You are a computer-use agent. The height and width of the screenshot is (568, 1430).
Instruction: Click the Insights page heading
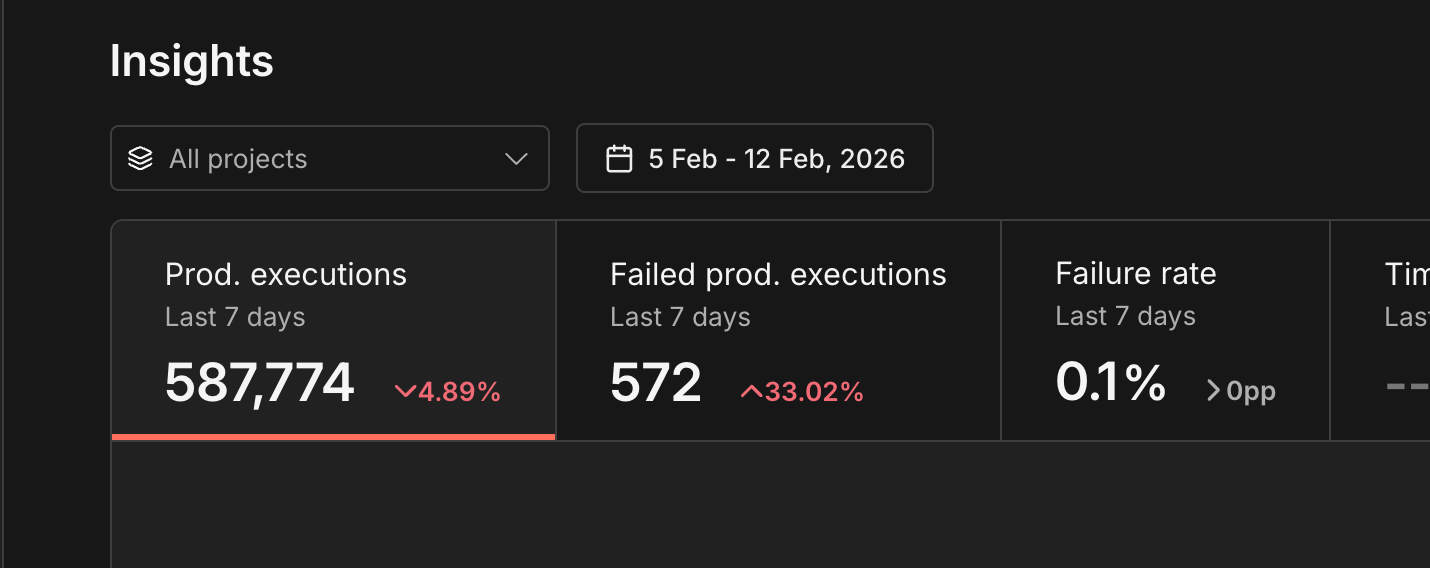(x=192, y=61)
